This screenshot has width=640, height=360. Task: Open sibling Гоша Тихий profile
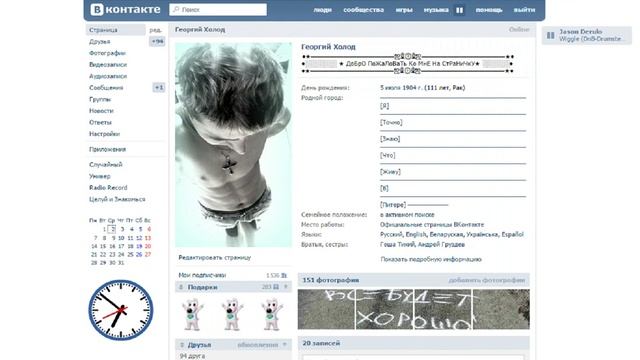(x=397, y=244)
